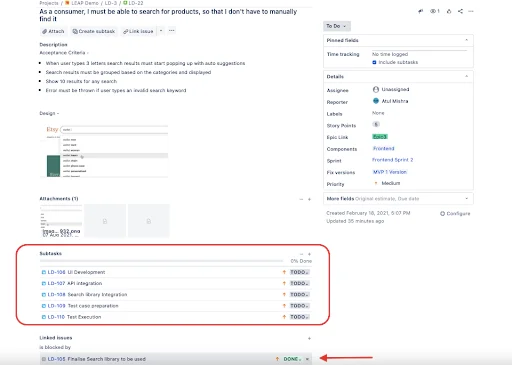Screen dimensions: 512x365
Task: Click the Medium priority value
Action: pyautogui.click(x=391, y=183)
